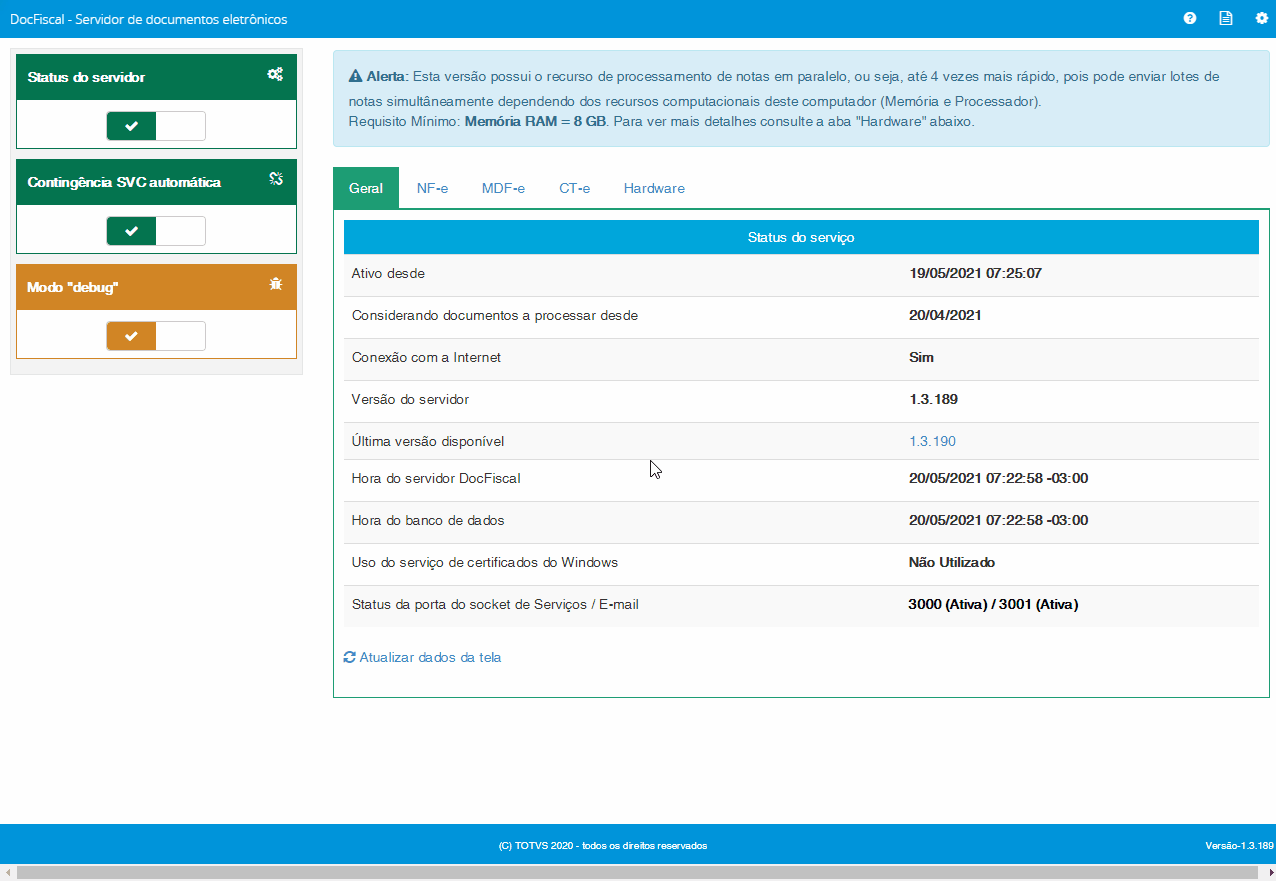Click the 20/04/2021 date value
Viewport: 1276px width, 881px height.
click(x=945, y=315)
